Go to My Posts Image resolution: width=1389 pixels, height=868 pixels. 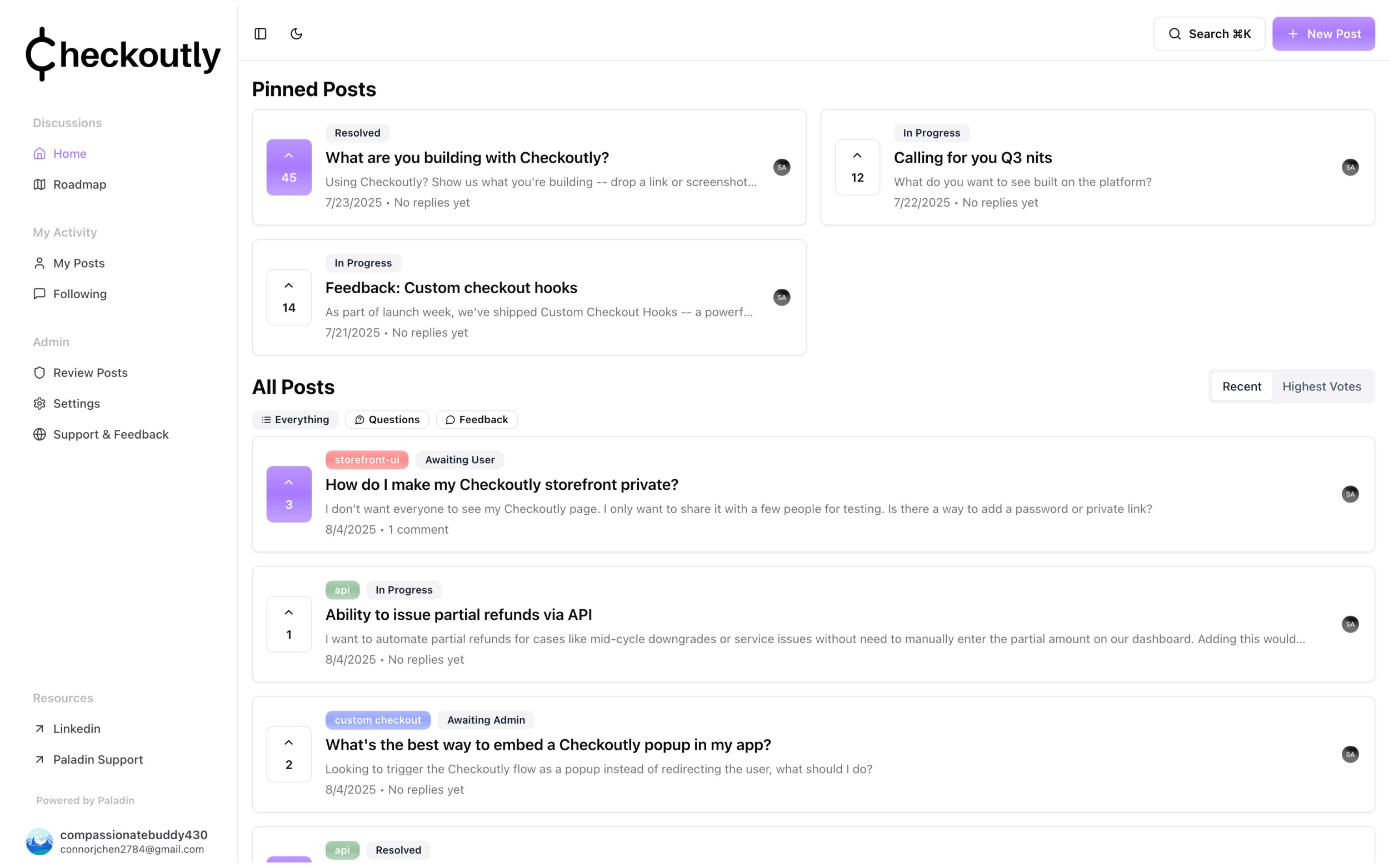pos(79,263)
